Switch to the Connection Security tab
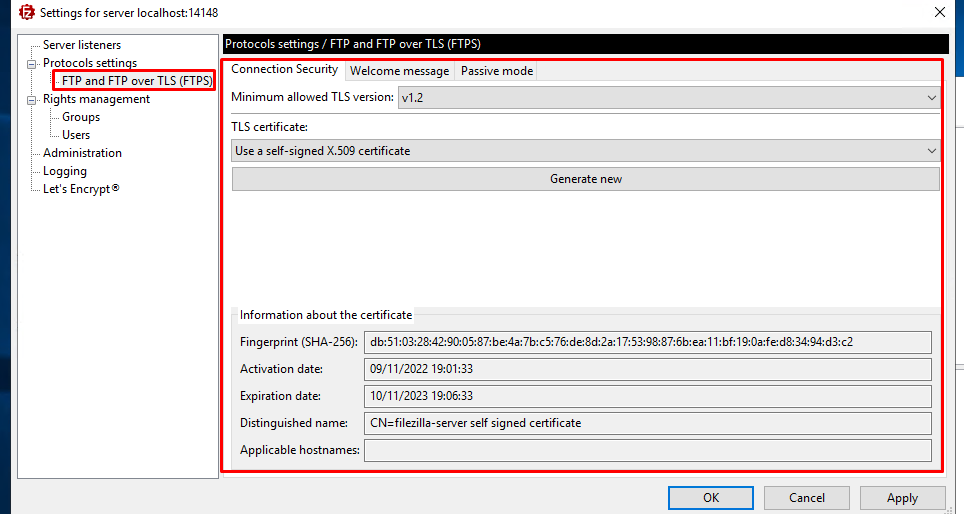Screen dimensions: 964x514 285,70
